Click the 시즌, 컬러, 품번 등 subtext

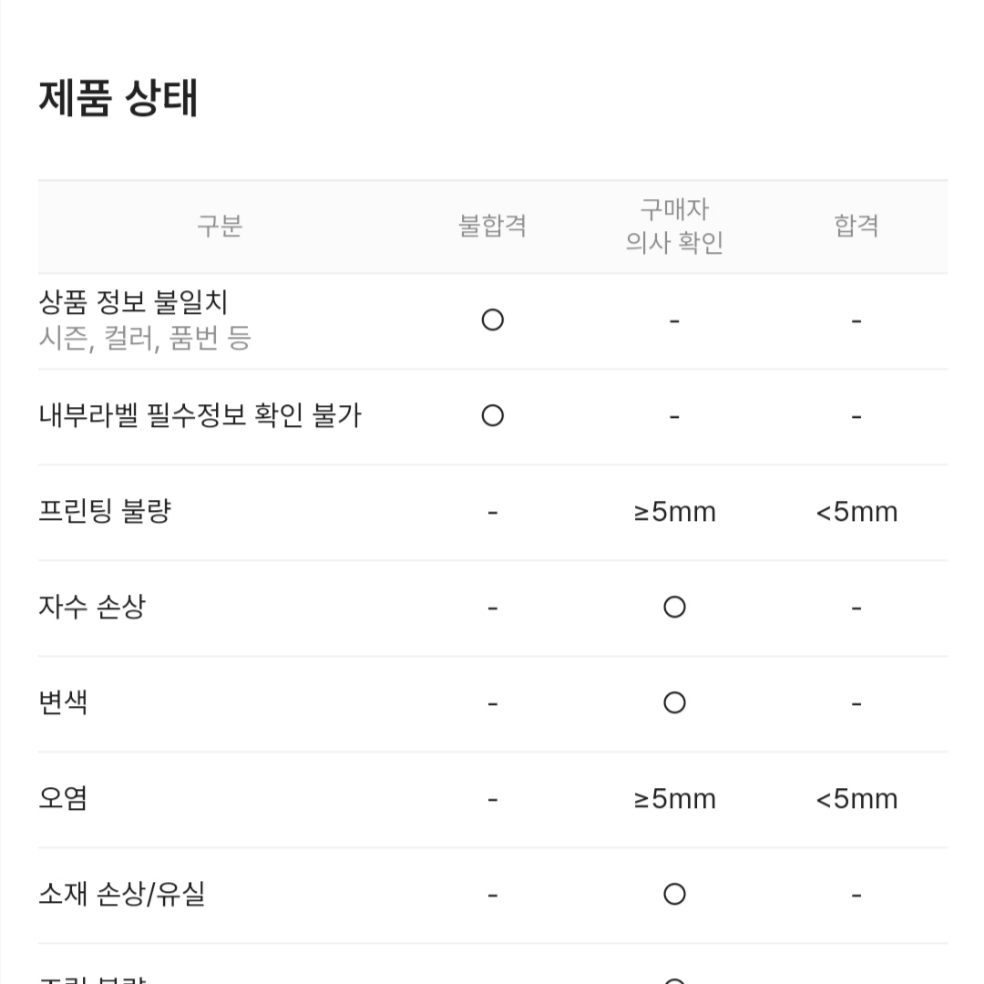click(145, 338)
